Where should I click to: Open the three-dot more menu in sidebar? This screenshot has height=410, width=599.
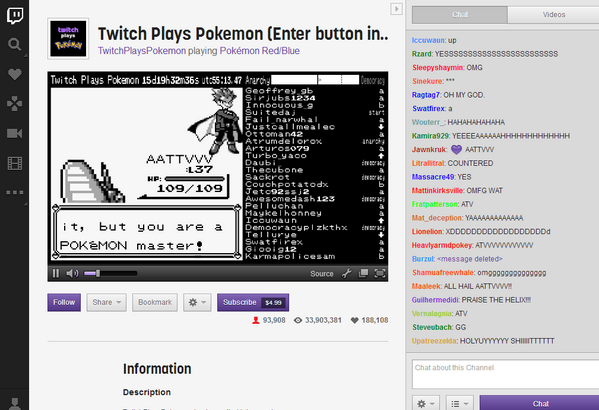click(15, 192)
